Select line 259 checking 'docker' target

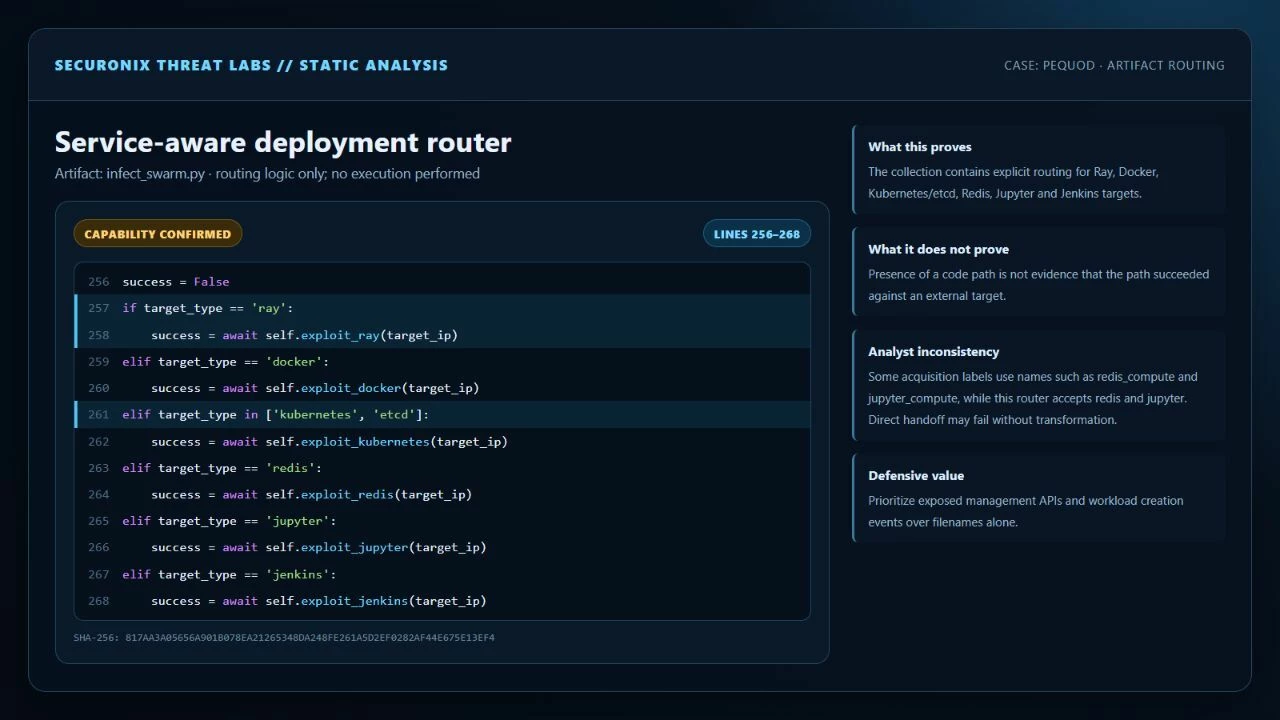coord(442,361)
